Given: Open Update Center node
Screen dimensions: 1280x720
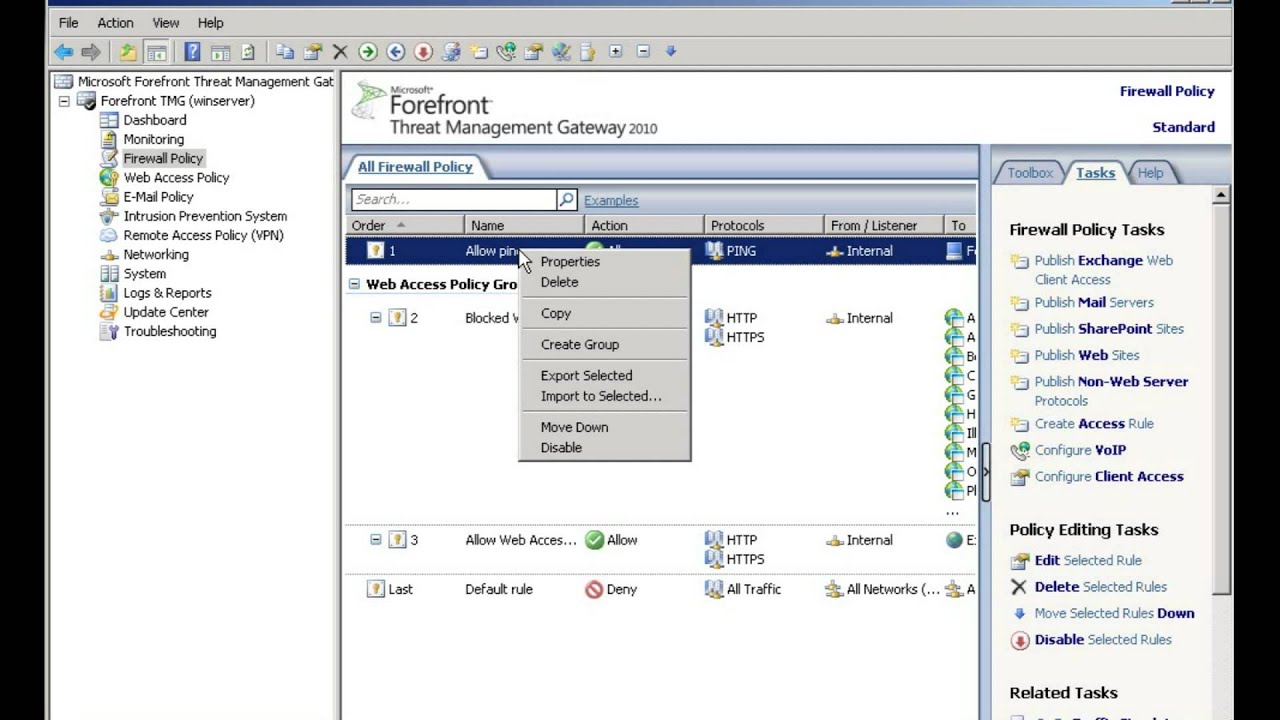Looking at the screenshot, I should click(x=166, y=312).
